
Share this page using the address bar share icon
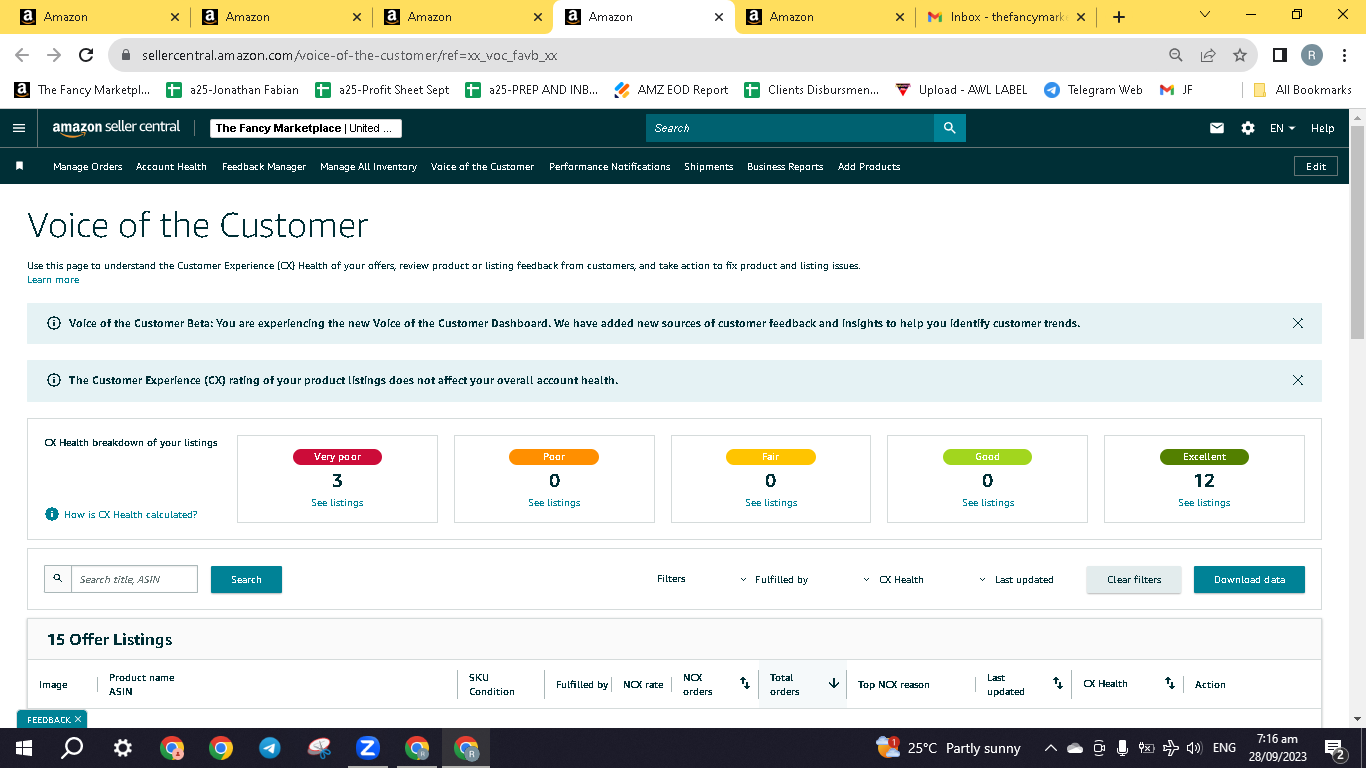pos(1208,56)
